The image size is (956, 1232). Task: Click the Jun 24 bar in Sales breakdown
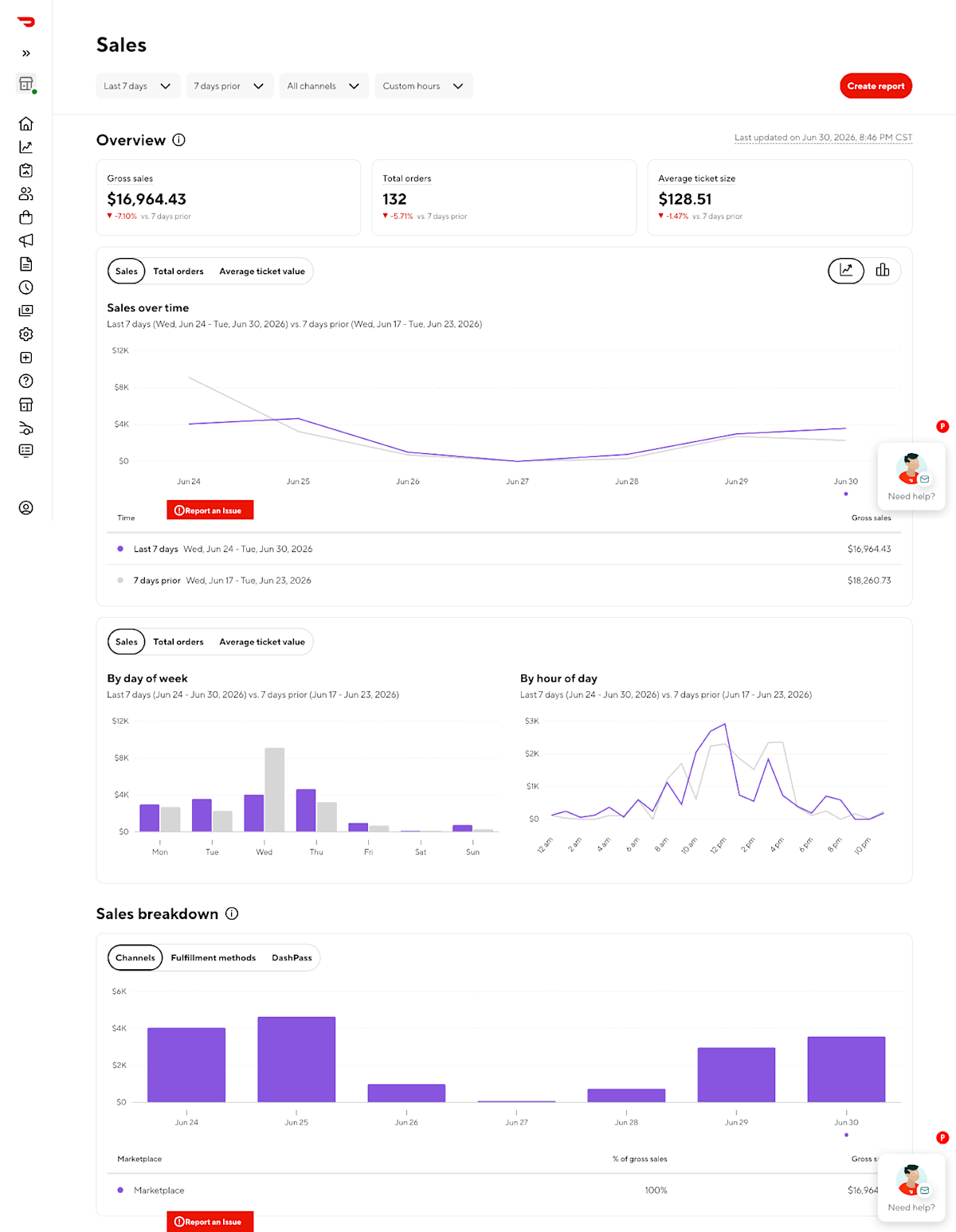point(186,1065)
